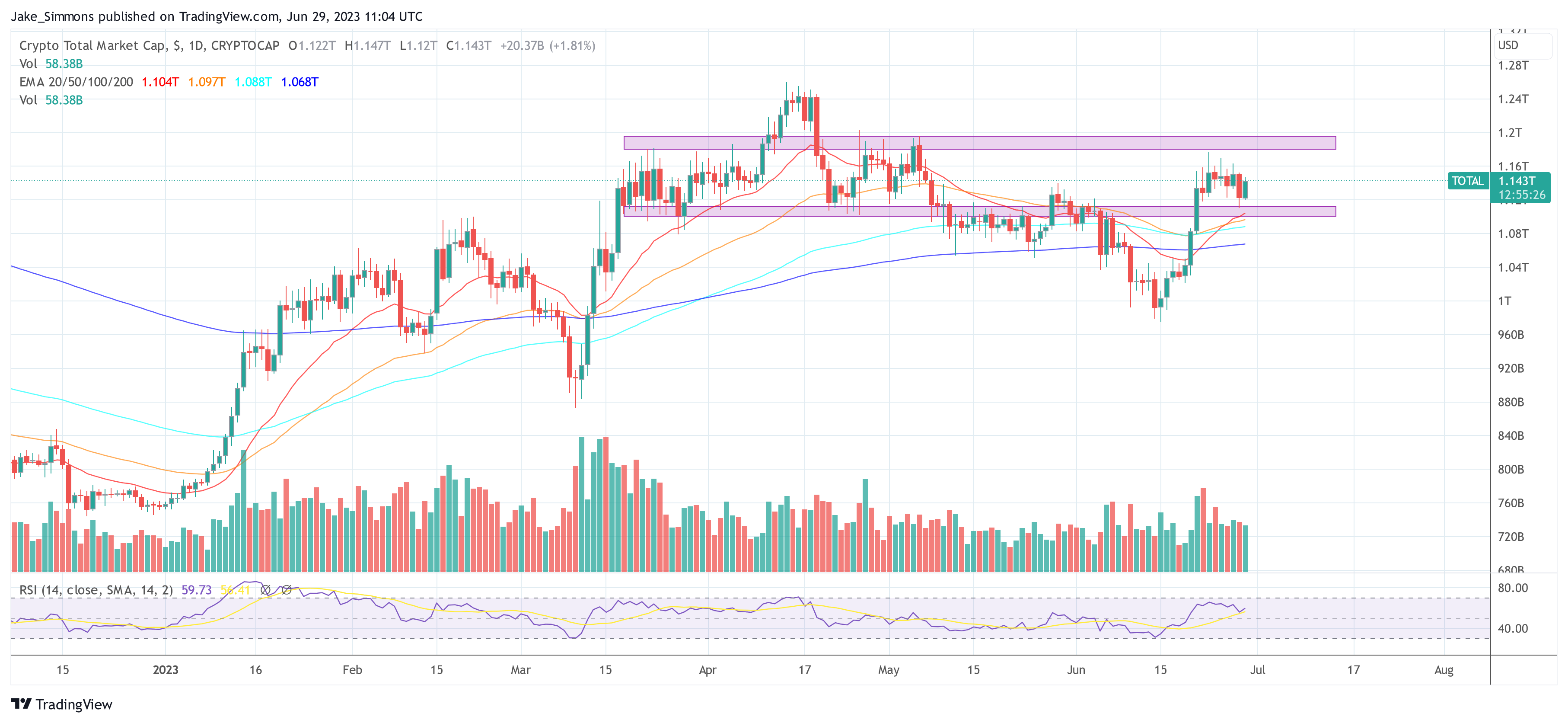Select the orange EMA value 1.097T
This screenshot has height=723, width=1568.
[206, 82]
